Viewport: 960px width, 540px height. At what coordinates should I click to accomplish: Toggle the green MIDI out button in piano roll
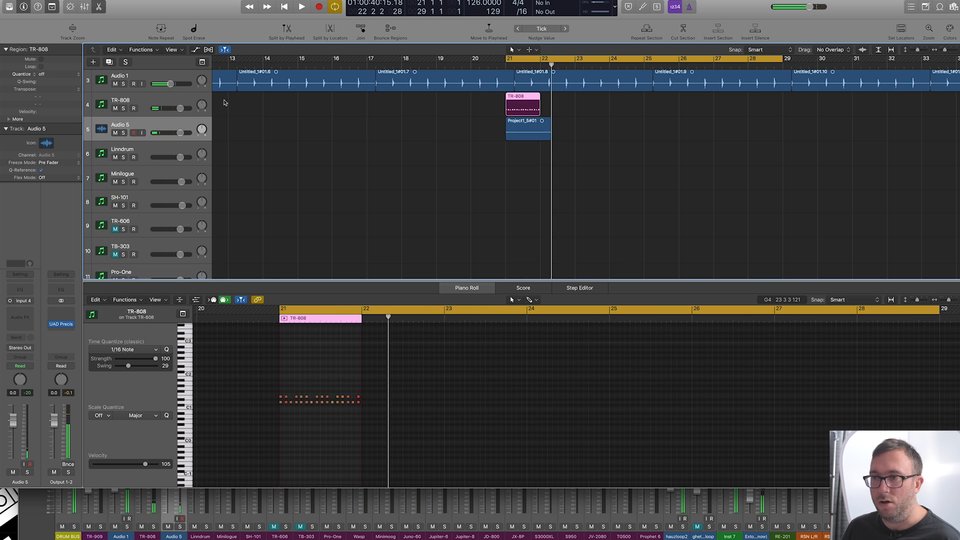coord(225,300)
